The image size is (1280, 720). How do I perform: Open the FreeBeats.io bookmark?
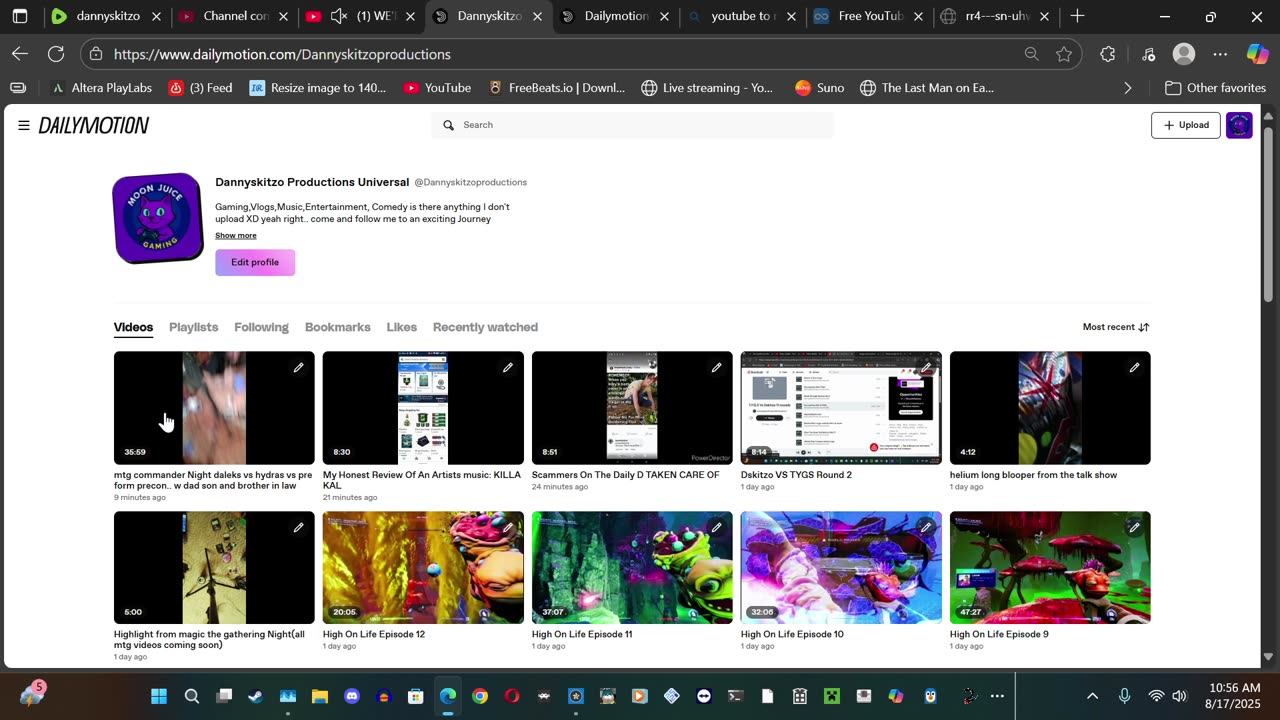(x=556, y=88)
